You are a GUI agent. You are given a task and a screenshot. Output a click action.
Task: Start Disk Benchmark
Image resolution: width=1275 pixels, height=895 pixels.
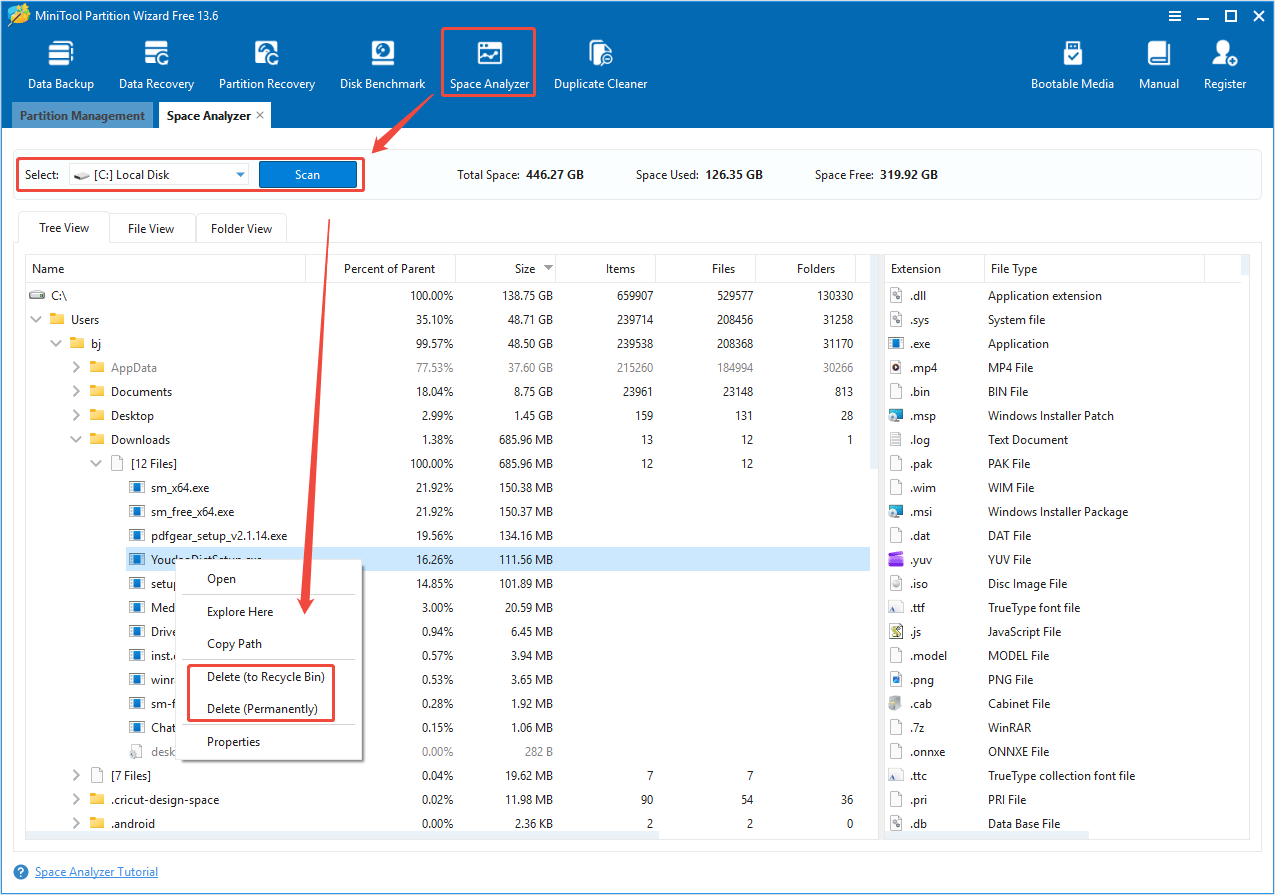[x=382, y=62]
